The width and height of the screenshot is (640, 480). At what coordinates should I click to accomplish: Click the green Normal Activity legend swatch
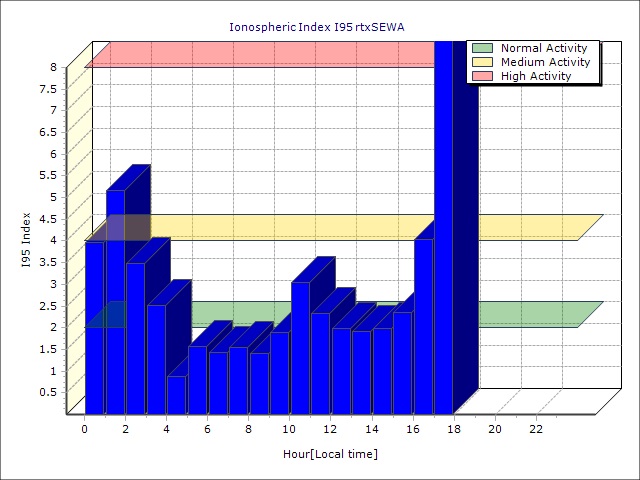coord(482,48)
